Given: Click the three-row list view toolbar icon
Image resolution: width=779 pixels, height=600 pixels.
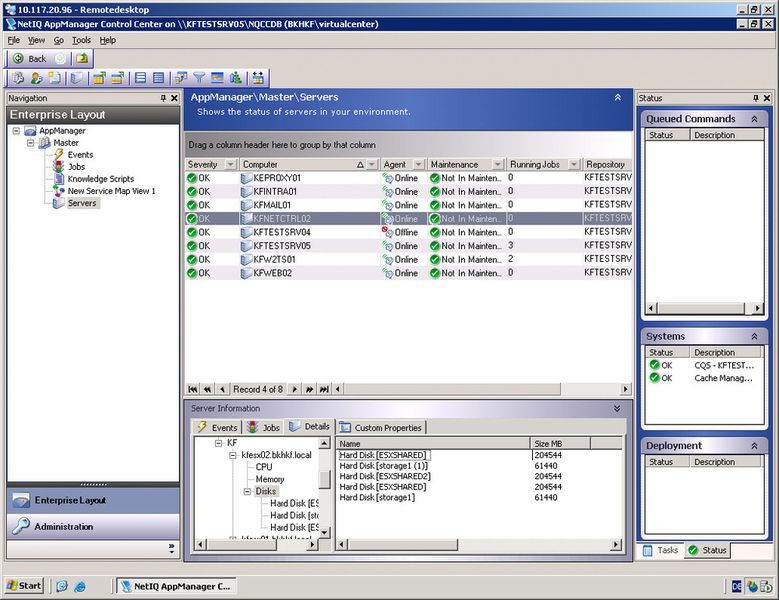Looking at the screenshot, I should coord(141,78).
